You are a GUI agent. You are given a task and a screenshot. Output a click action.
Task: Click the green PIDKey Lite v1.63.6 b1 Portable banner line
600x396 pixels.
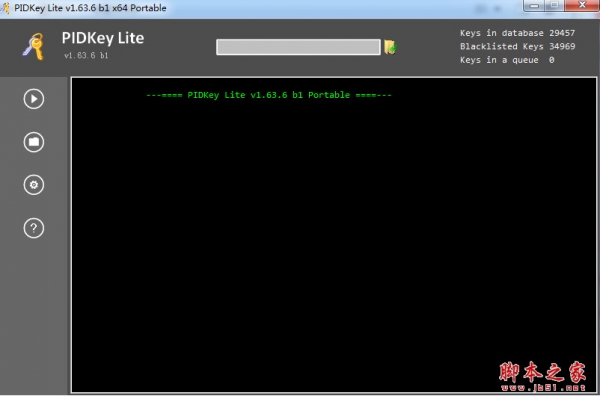[269, 95]
